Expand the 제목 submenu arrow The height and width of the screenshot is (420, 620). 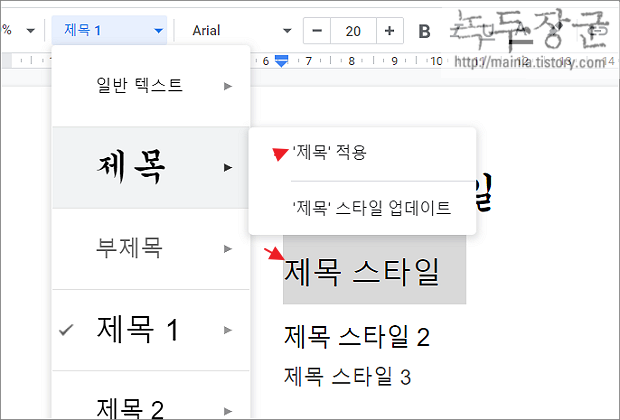coord(227,167)
